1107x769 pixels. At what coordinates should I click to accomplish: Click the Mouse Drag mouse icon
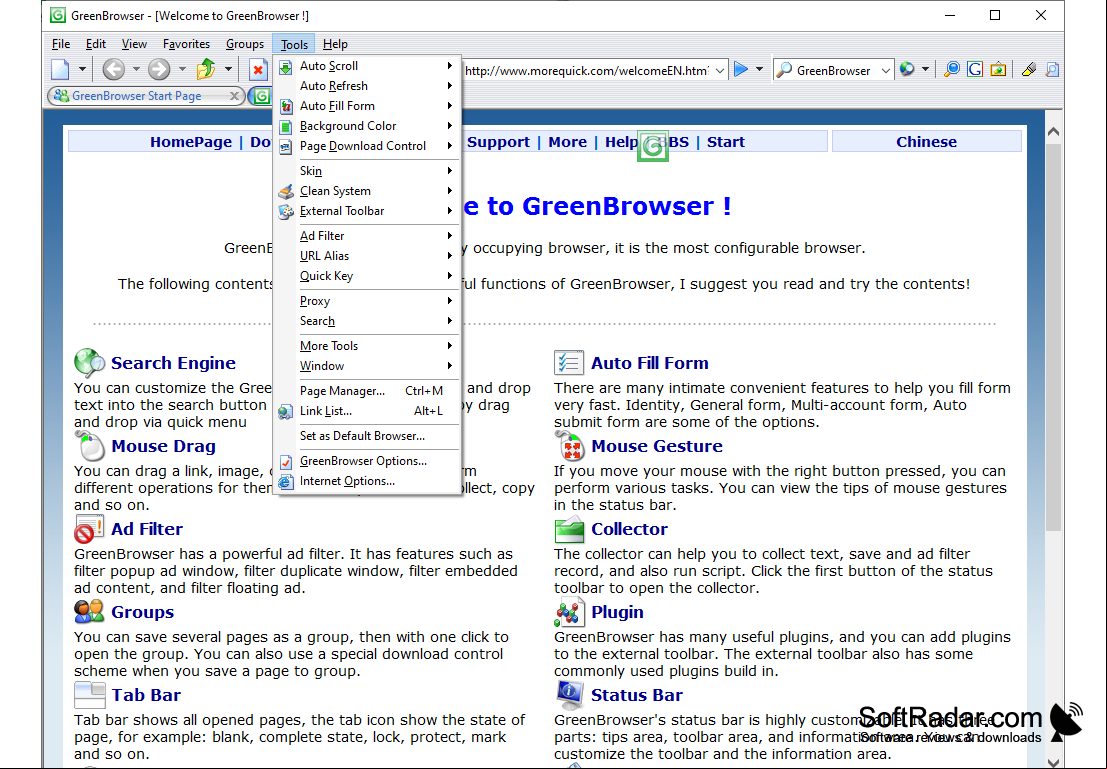(x=90, y=445)
